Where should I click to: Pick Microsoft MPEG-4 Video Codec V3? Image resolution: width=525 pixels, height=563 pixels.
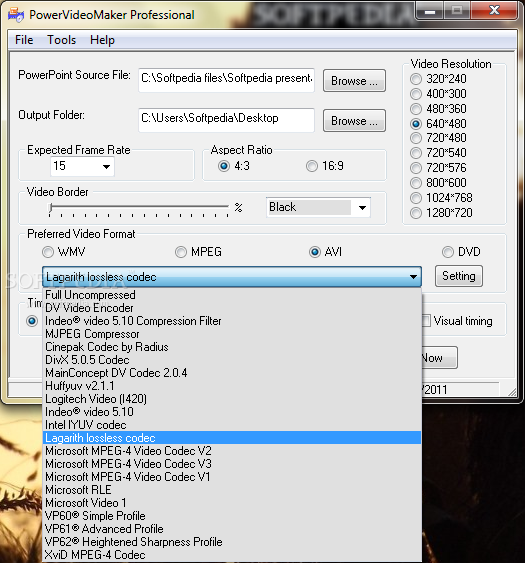click(x=232, y=464)
